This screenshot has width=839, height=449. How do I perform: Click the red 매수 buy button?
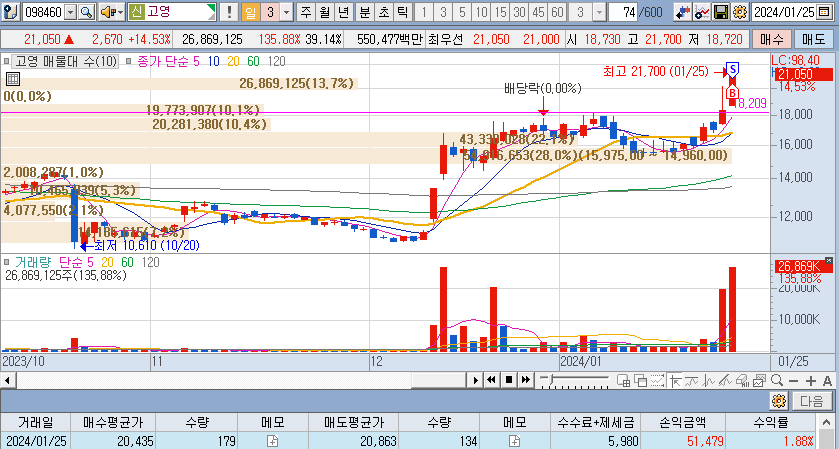point(771,39)
